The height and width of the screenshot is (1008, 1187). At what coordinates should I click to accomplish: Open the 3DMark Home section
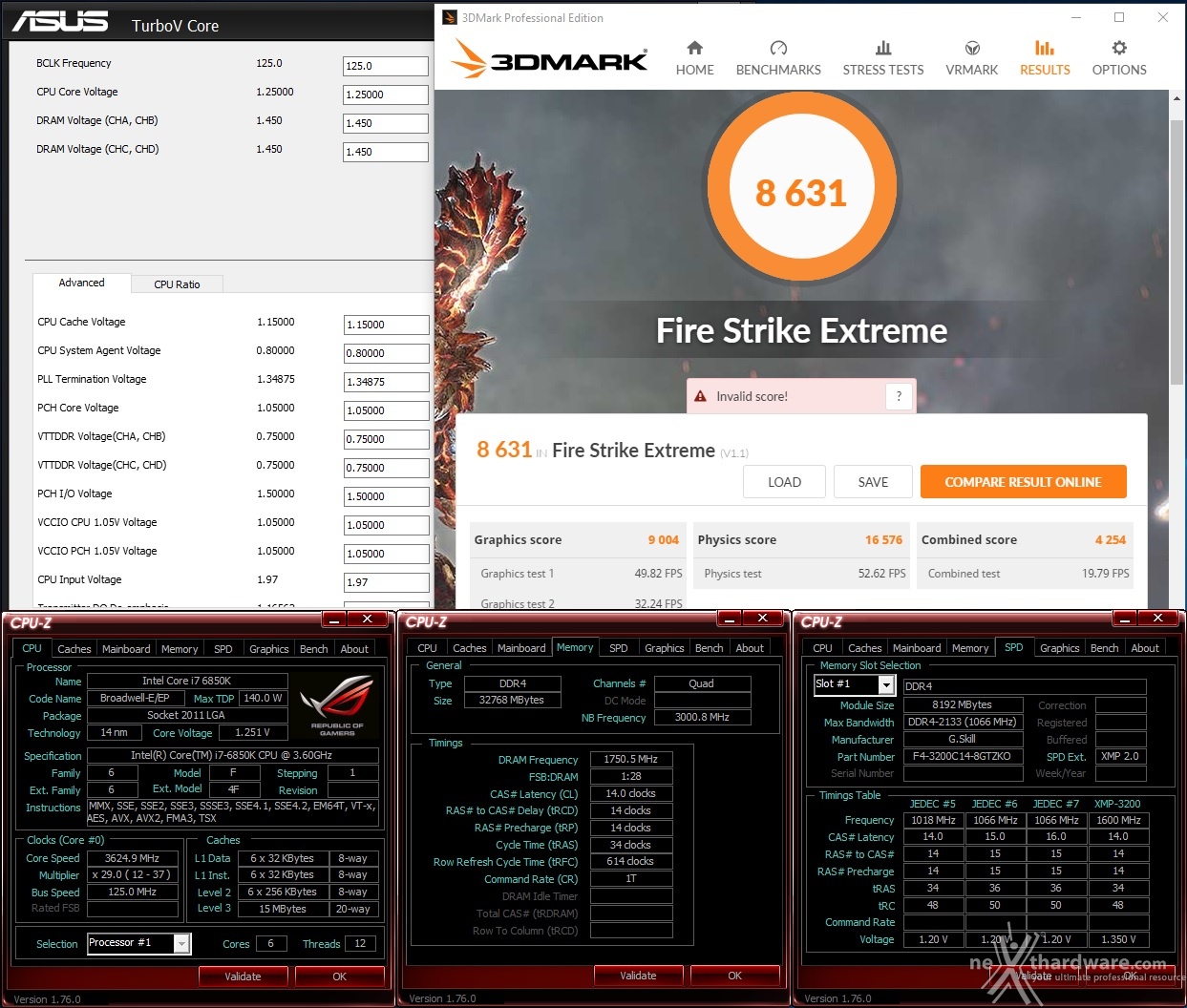[x=694, y=58]
